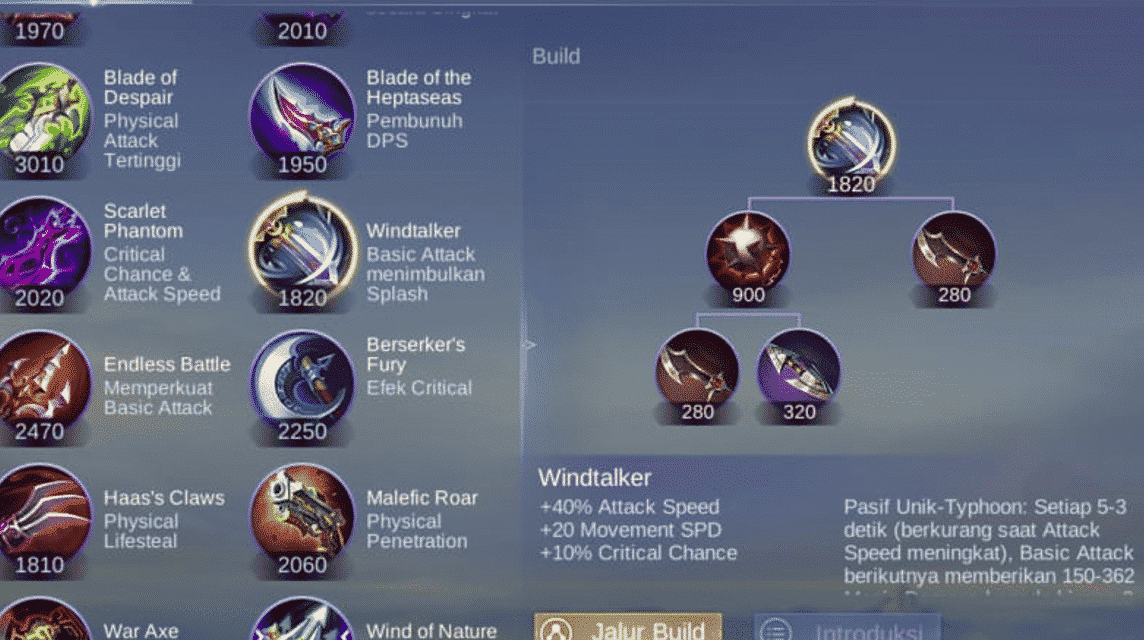Select the bottom-left 280 gold dagger component
1144x640 pixels.
(x=697, y=371)
